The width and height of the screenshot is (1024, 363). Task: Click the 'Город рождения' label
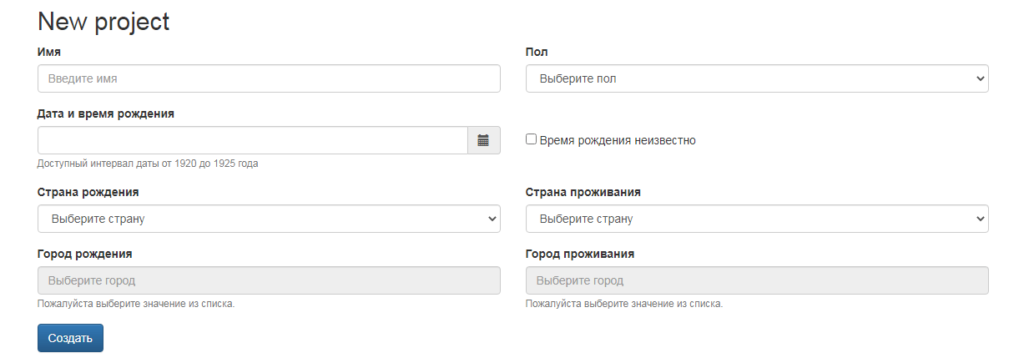(x=85, y=254)
